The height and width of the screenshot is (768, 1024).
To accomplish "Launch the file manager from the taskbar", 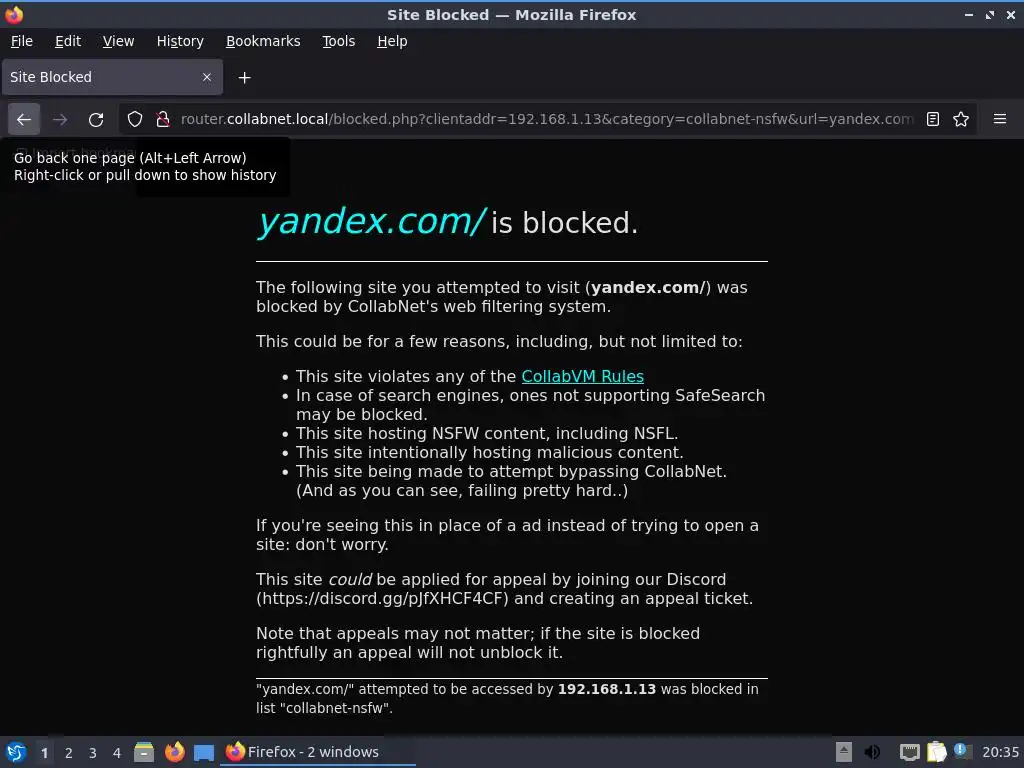I will (144, 752).
